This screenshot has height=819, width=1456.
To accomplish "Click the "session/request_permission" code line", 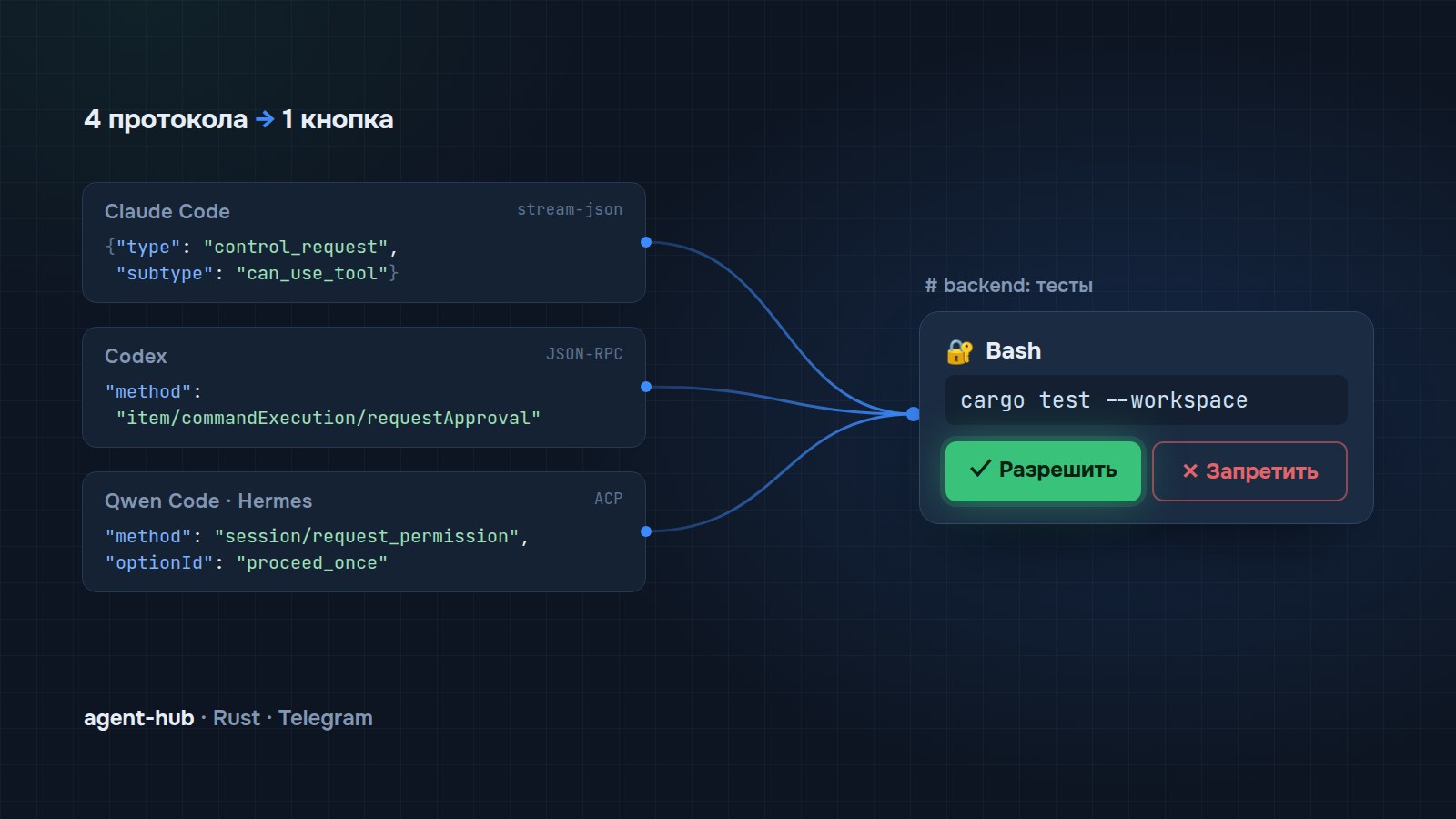I will [x=317, y=536].
